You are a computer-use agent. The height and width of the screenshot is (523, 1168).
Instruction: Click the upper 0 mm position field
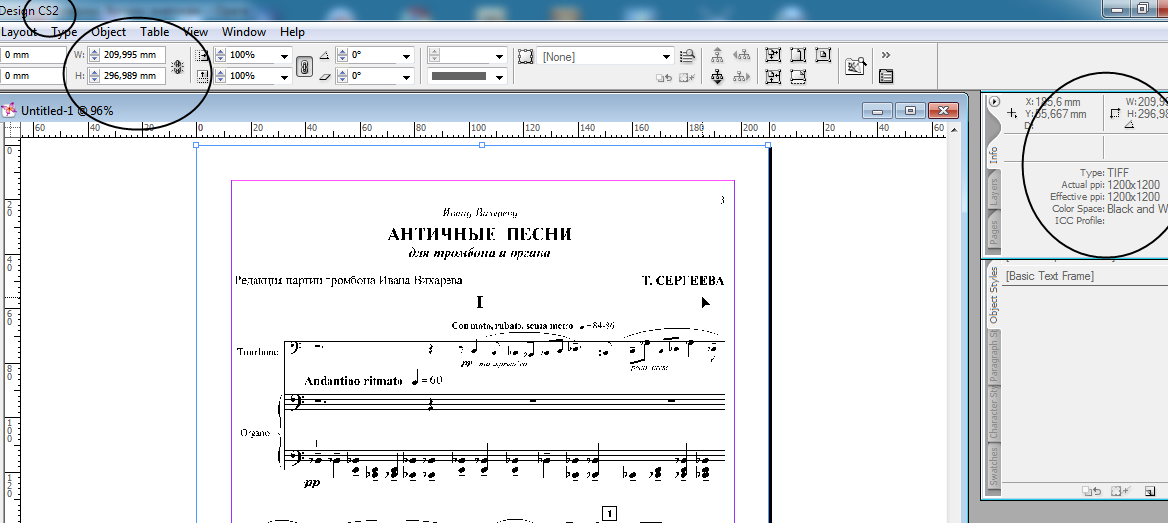34,54
